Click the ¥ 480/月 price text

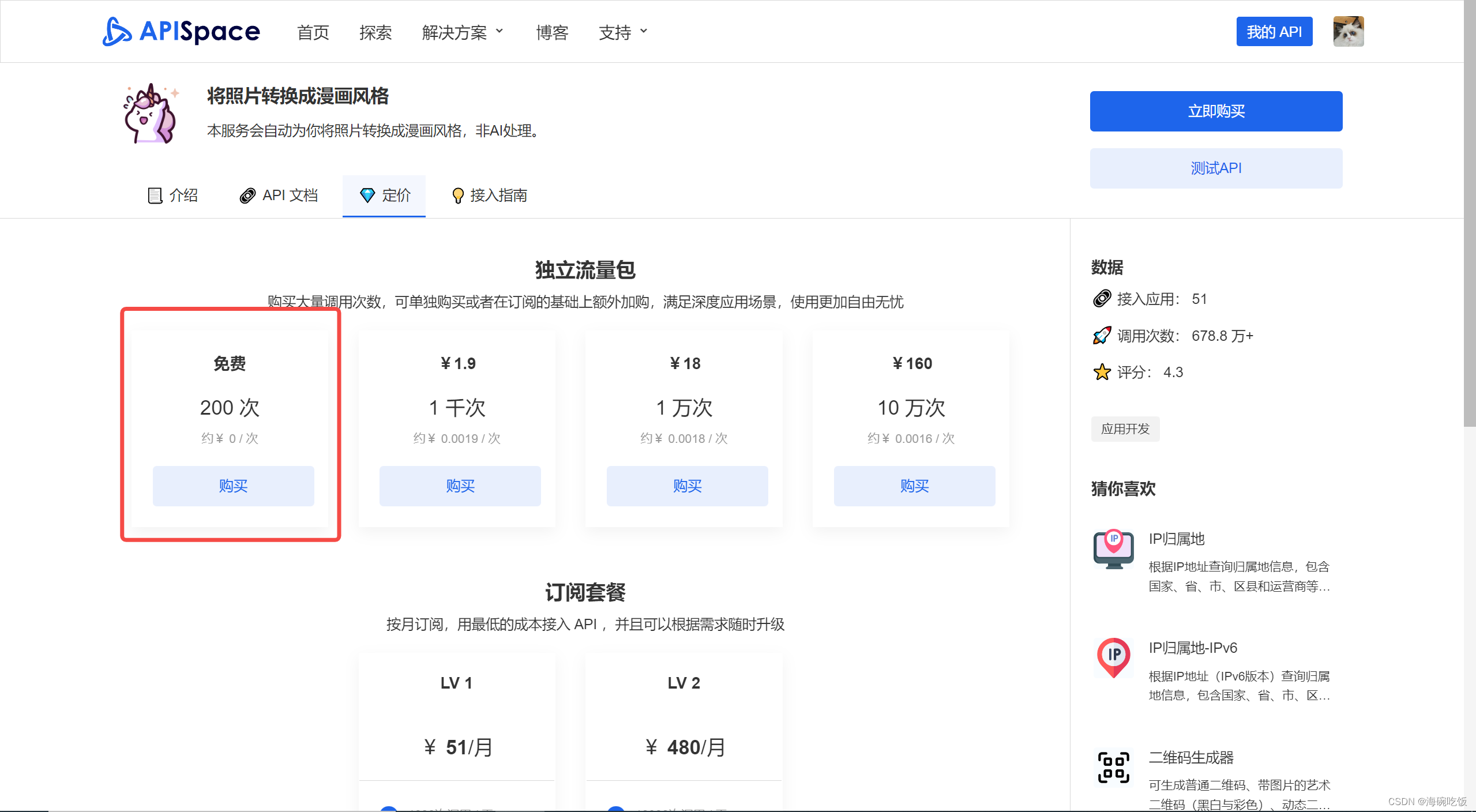pos(685,747)
